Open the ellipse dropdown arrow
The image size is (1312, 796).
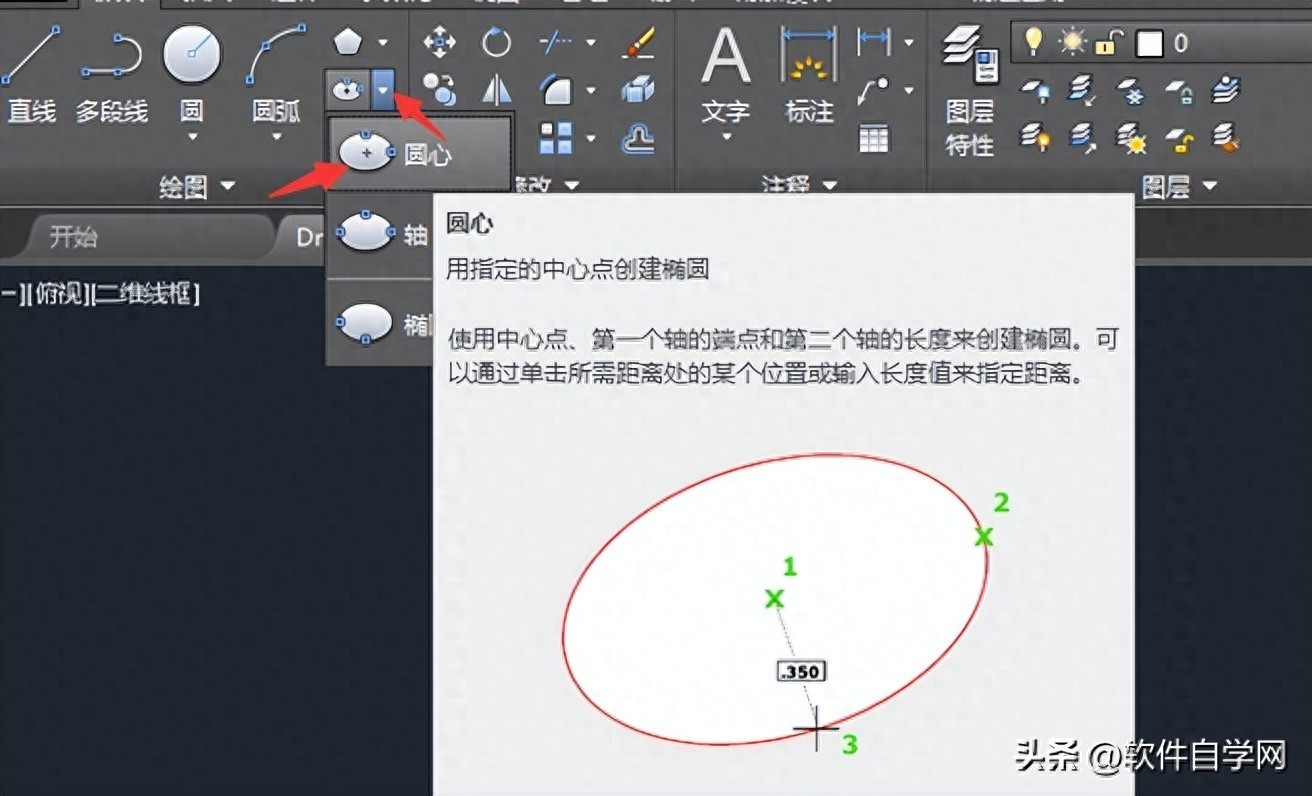(x=384, y=90)
